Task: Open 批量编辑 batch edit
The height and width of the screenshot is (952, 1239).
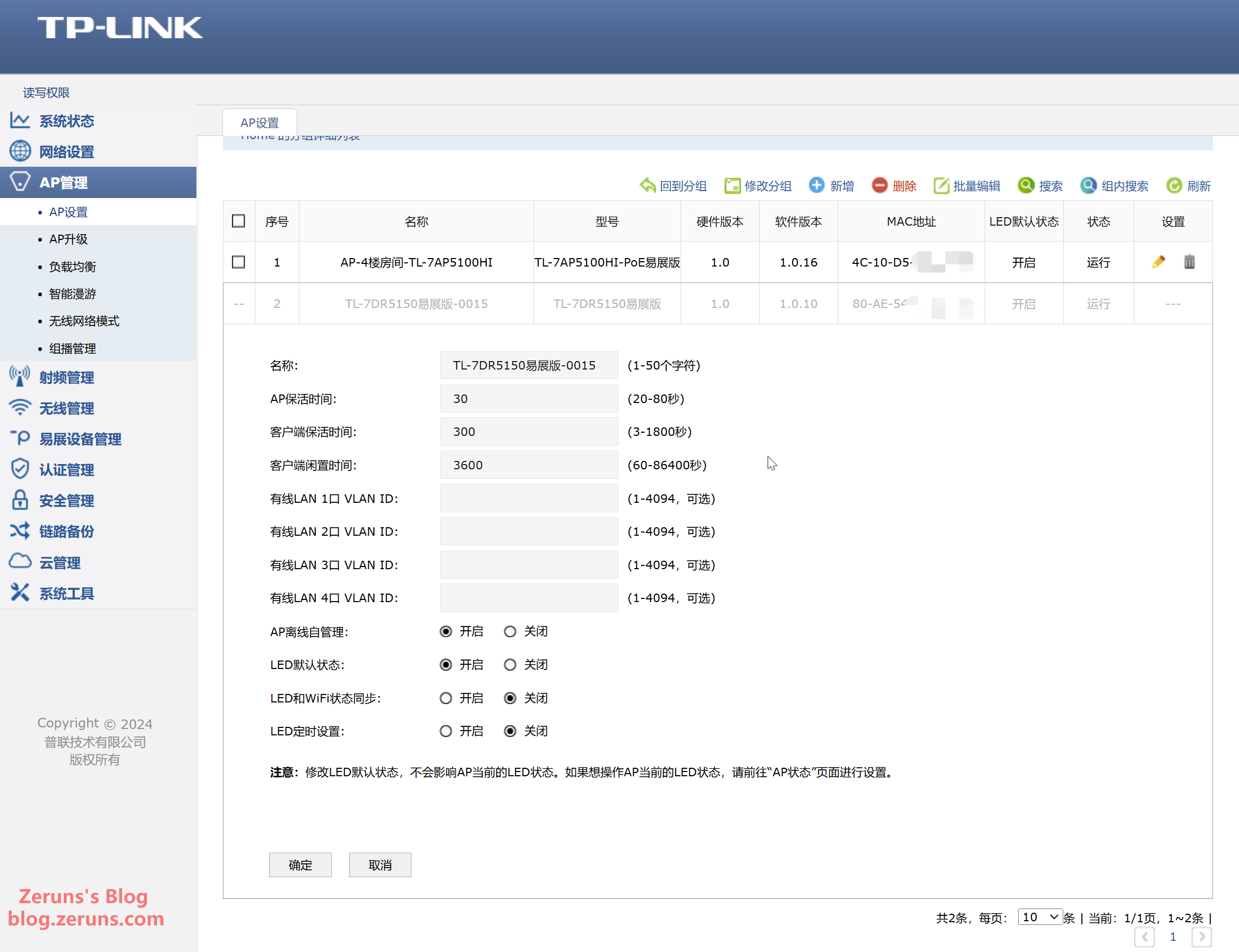Action: pyautogui.click(x=967, y=186)
